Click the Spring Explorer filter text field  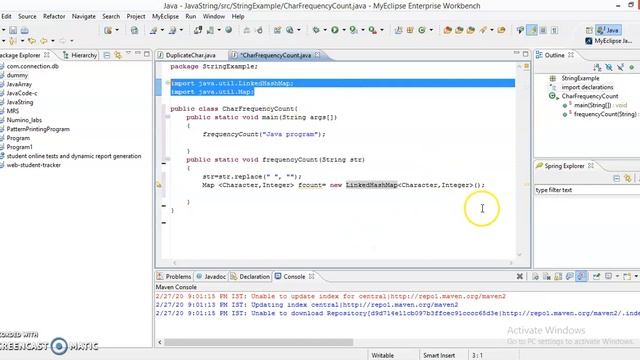[x=587, y=190]
